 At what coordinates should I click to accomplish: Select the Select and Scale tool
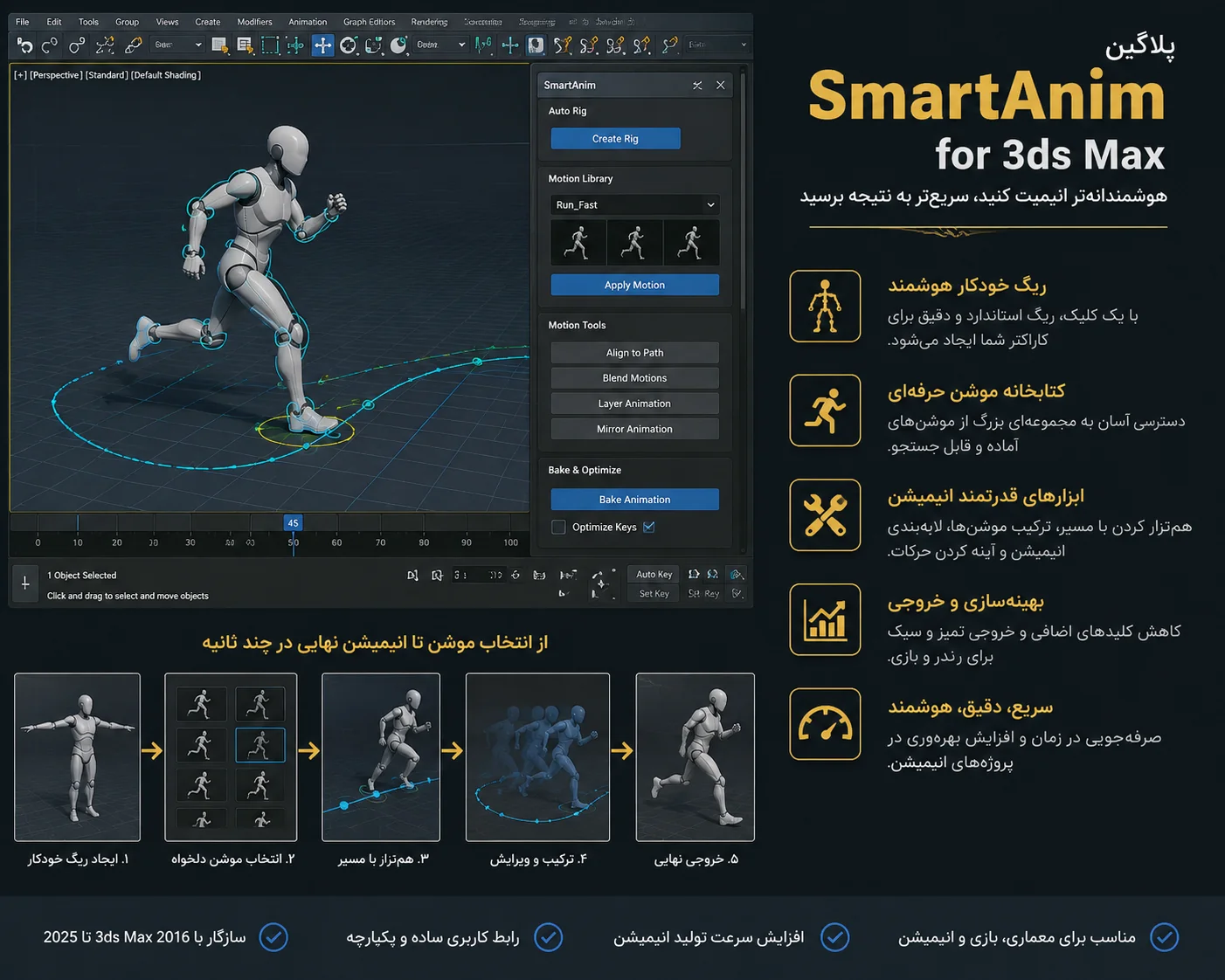(374, 45)
